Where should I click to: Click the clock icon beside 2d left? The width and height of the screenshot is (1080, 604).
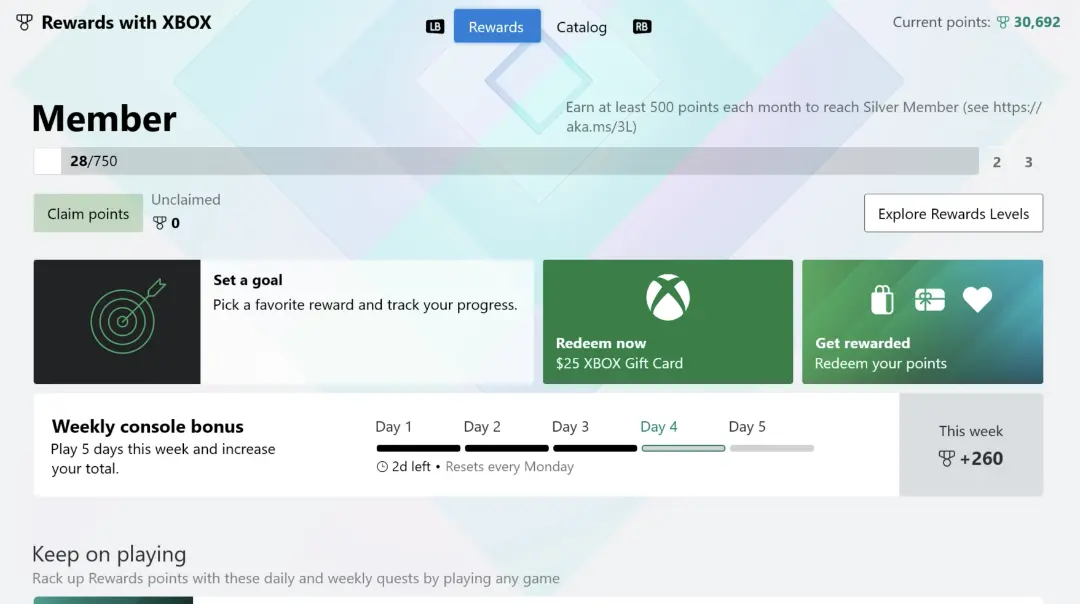[x=382, y=467]
